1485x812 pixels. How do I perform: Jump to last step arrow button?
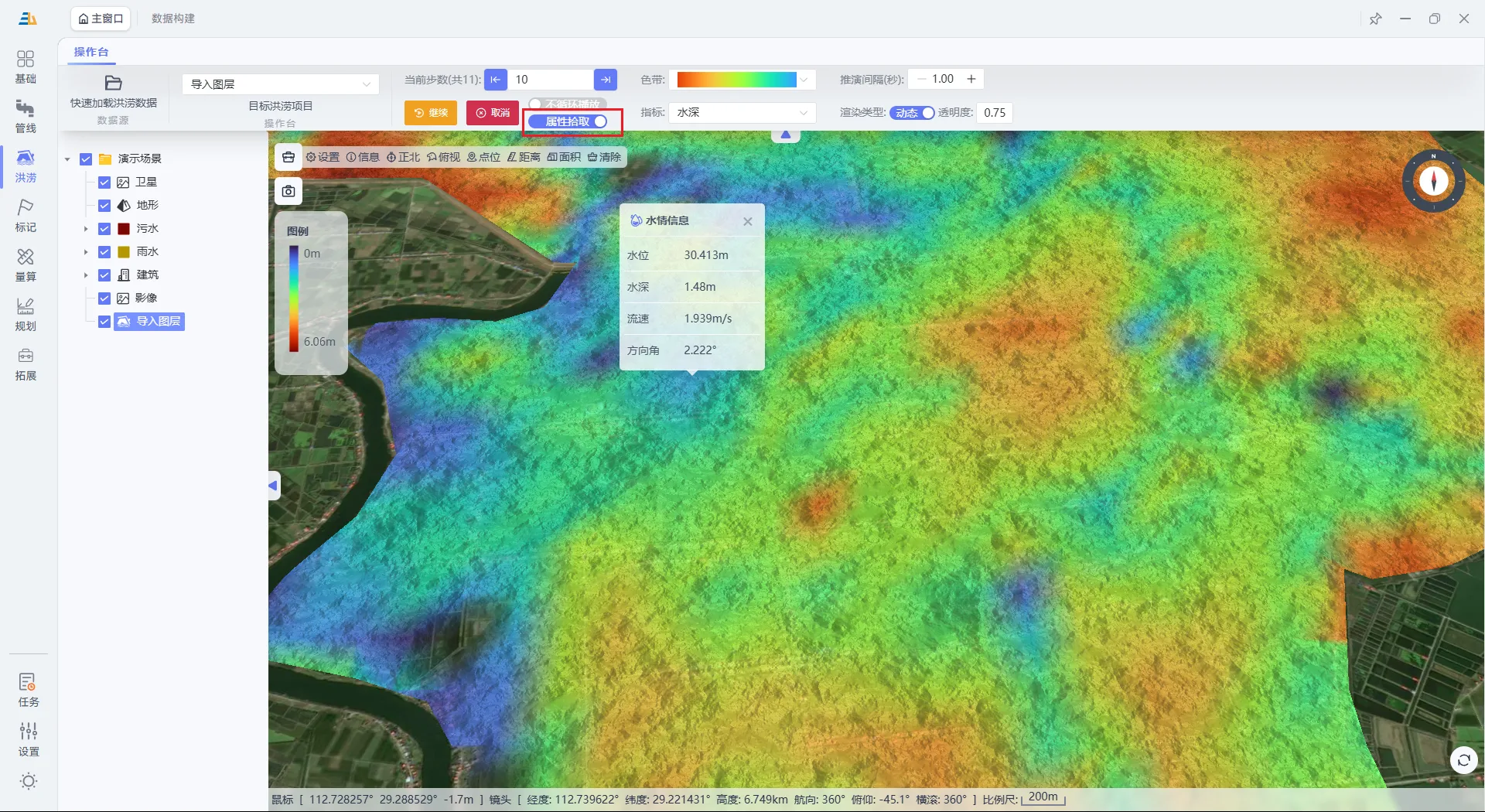[x=606, y=80]
